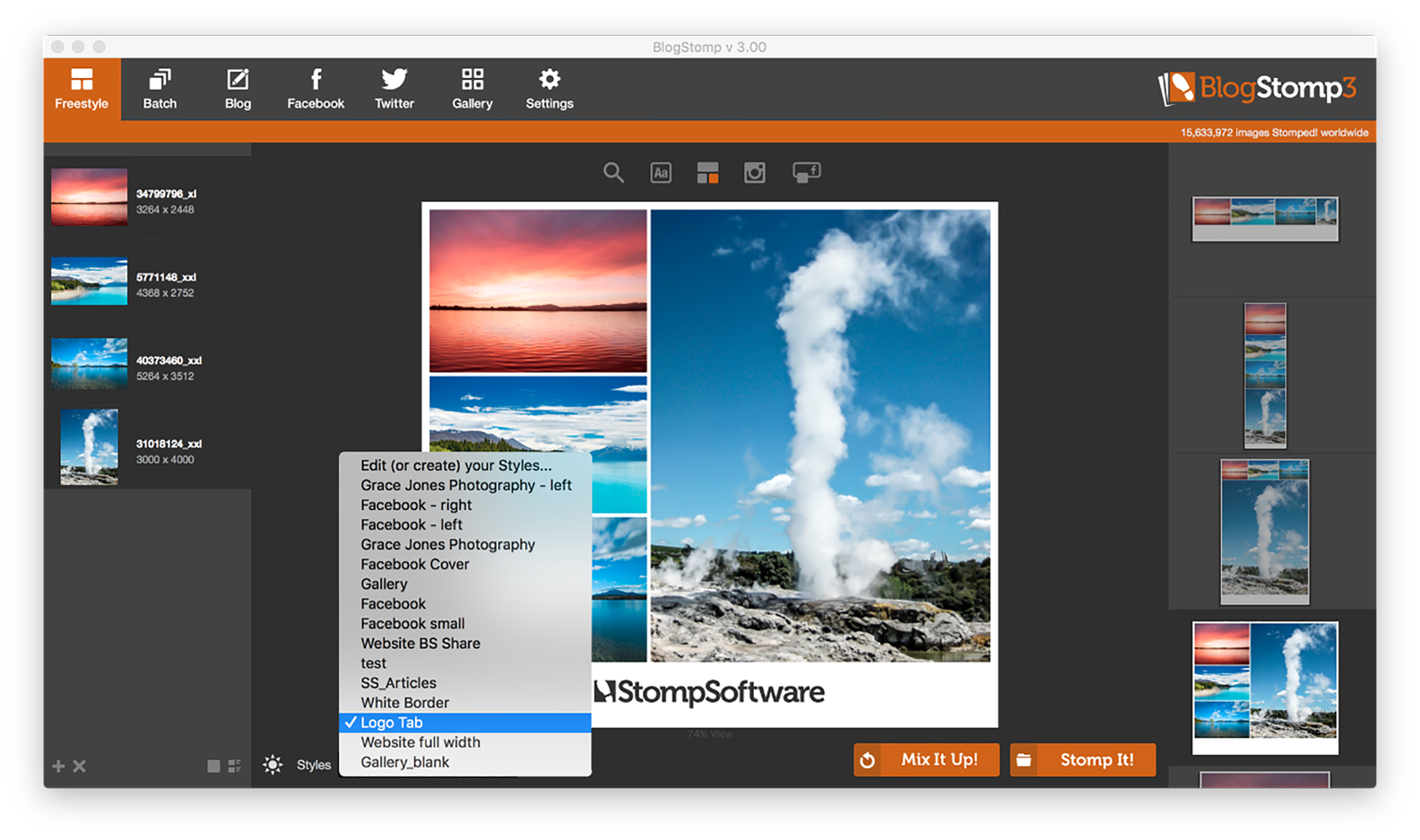
Task: Select the checked Logo Tab style
Action: pos(465,723)
